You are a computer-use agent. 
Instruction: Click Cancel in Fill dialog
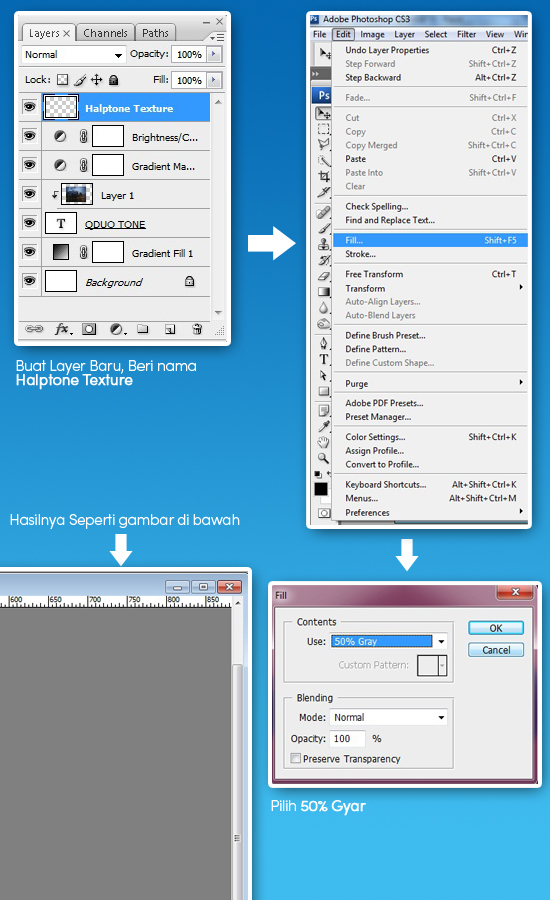coord(496,650)
